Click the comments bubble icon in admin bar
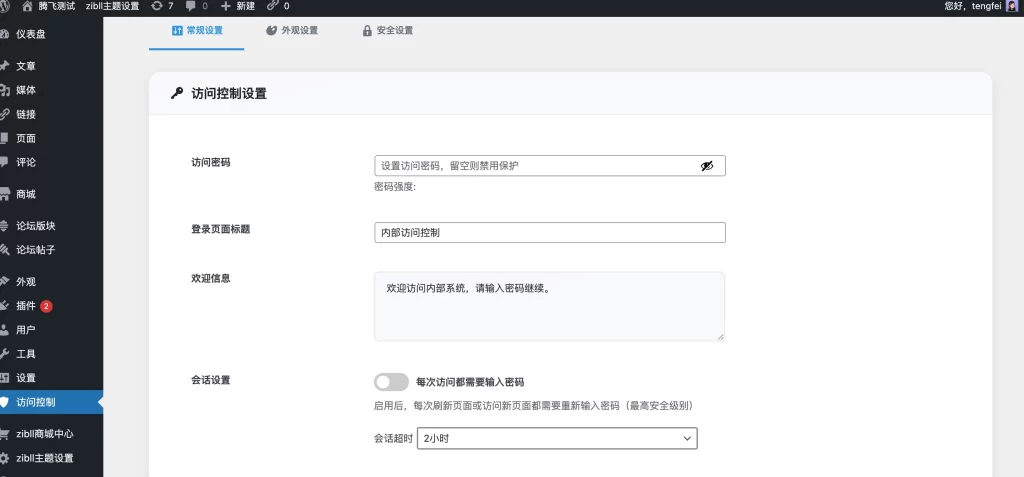The image size is (1024, 477). pos(190,6)
